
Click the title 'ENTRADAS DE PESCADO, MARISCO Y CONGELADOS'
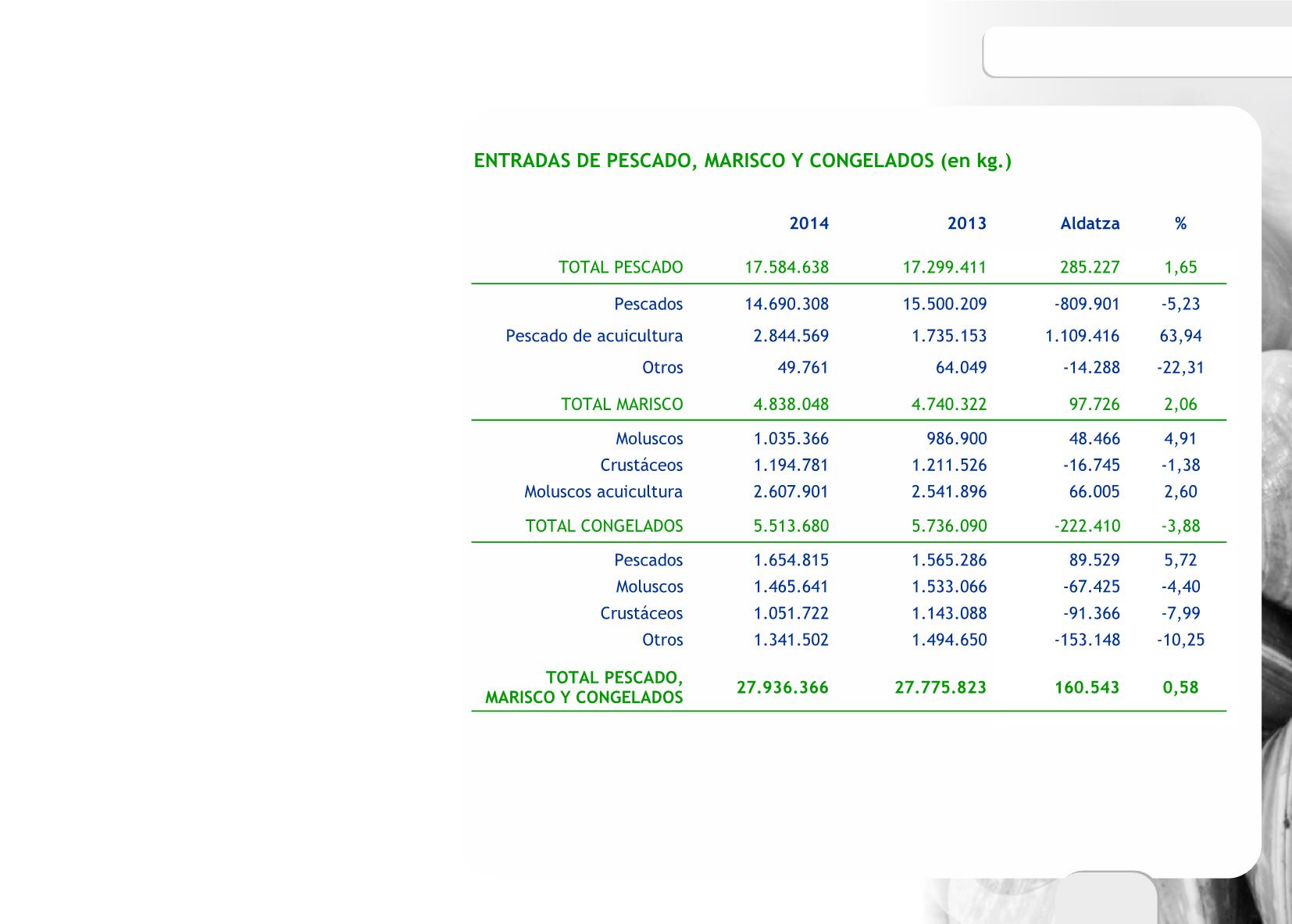704,161
